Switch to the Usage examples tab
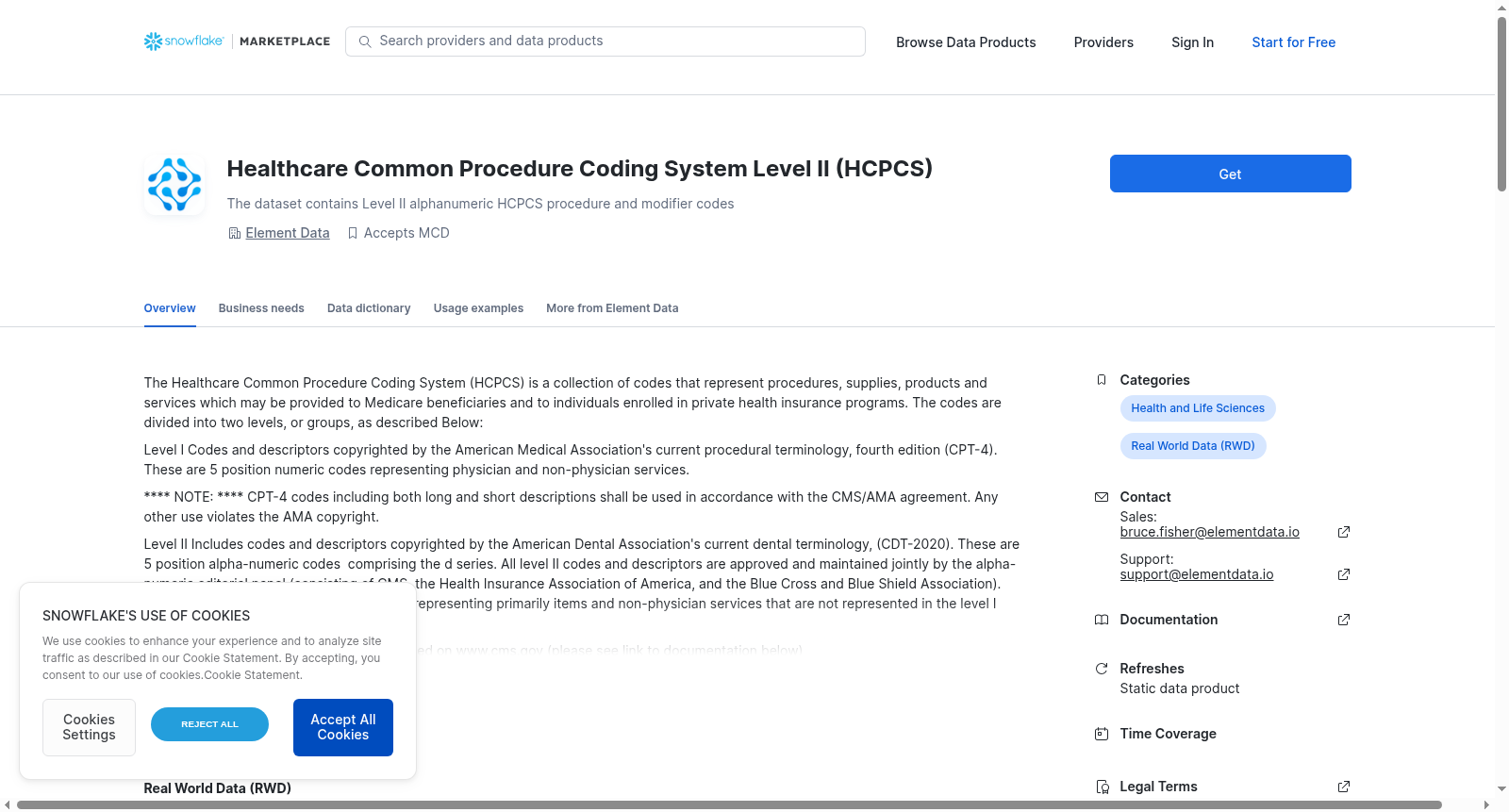This screenshot has width=1509, height=812. coord(478,308)
